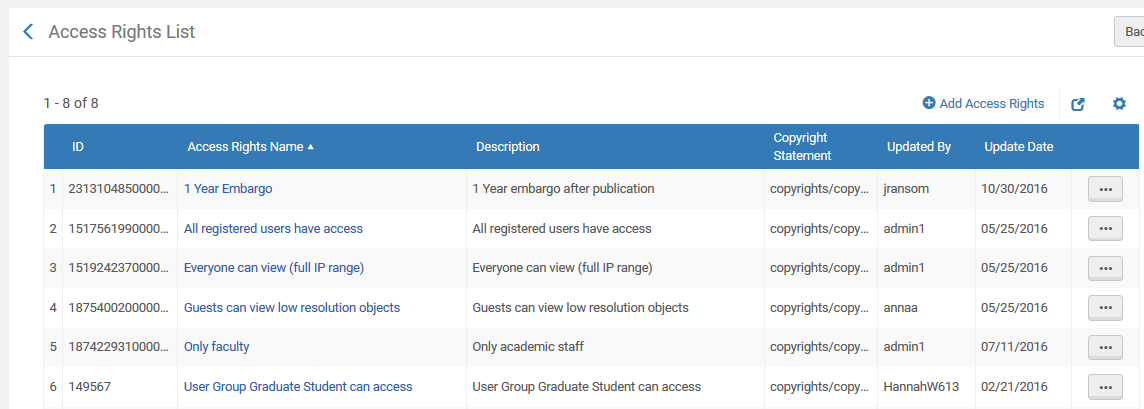Screen dimensions: 1144x409
Task: Click Add Access Rights link
Action: coord(983,104)
